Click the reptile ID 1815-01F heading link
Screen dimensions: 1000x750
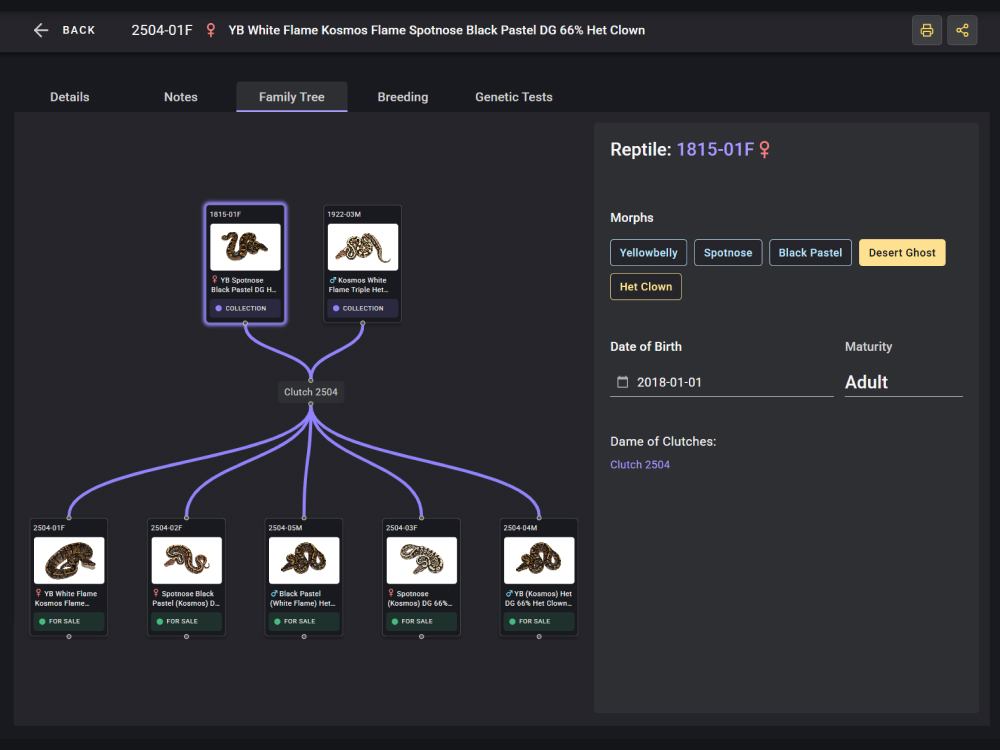coord(715,150)
